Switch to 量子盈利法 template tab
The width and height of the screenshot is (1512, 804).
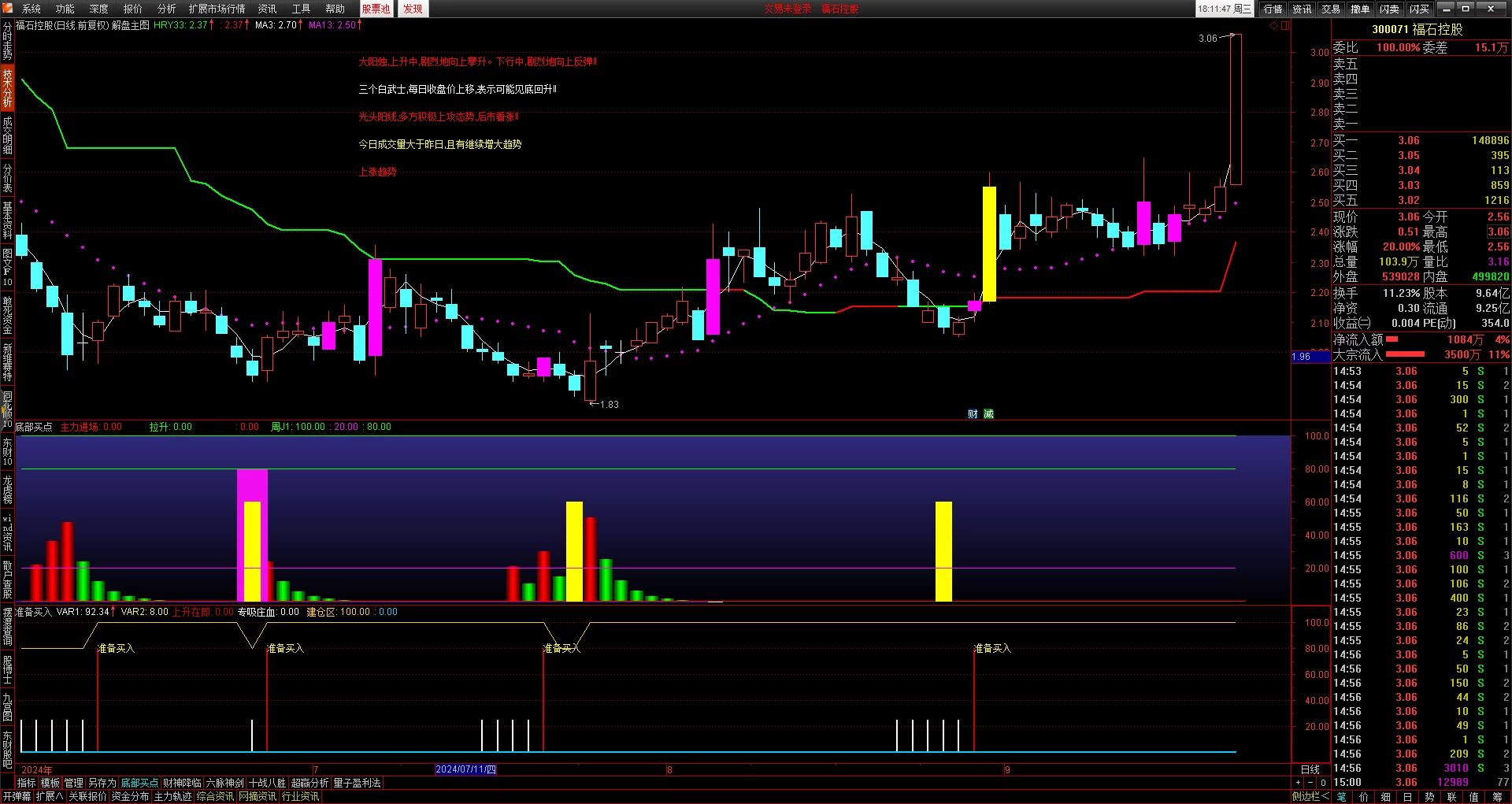(x=357, y=783)
